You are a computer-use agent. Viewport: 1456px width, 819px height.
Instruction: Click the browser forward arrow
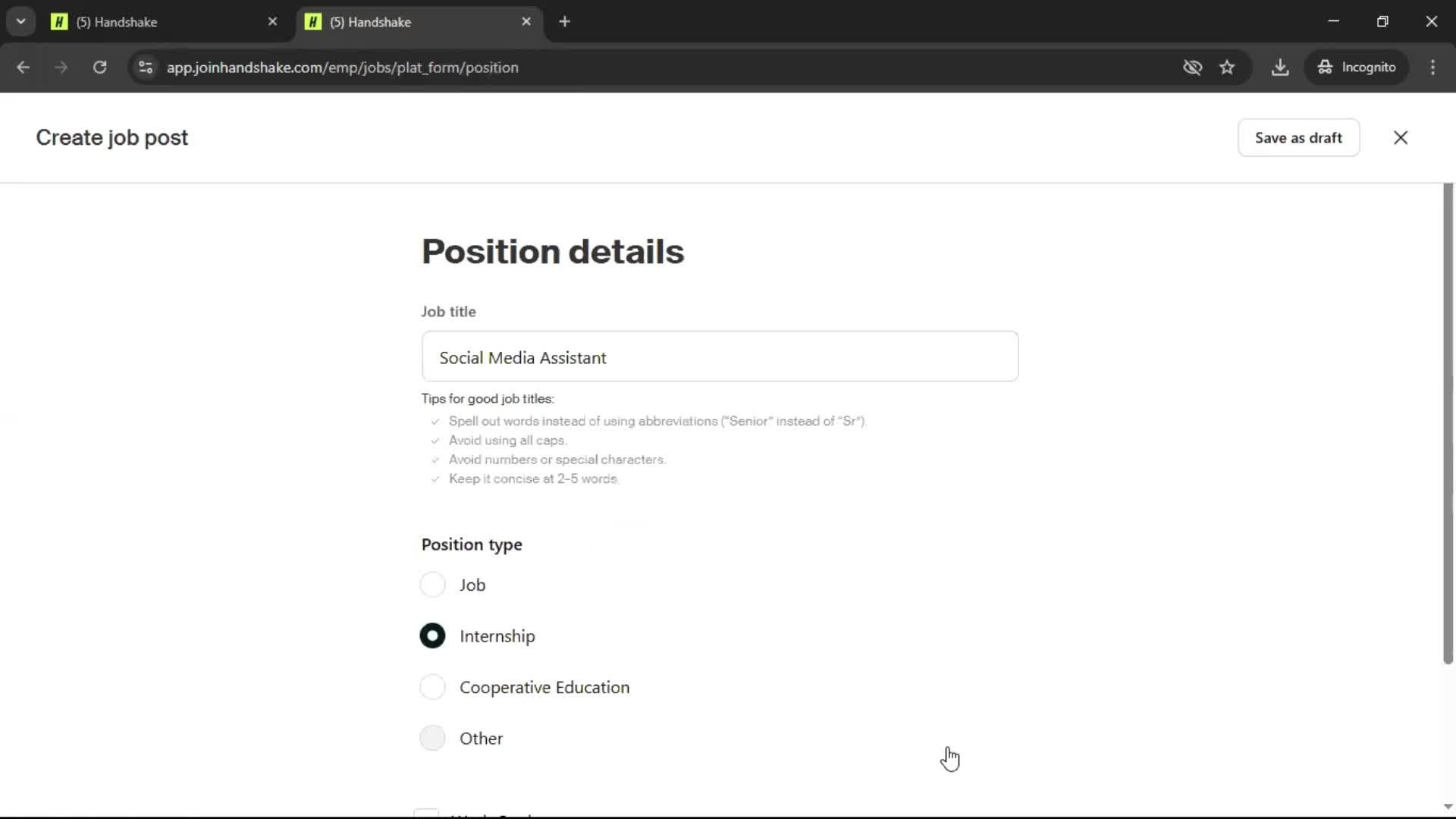click(x=61, y=67)
